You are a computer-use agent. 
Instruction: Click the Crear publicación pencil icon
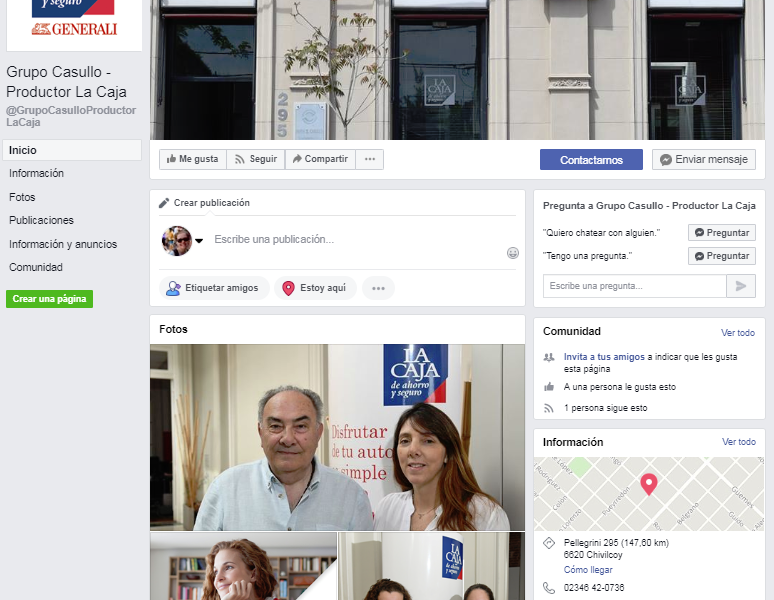pyautogui.click(x=164, y=203)
